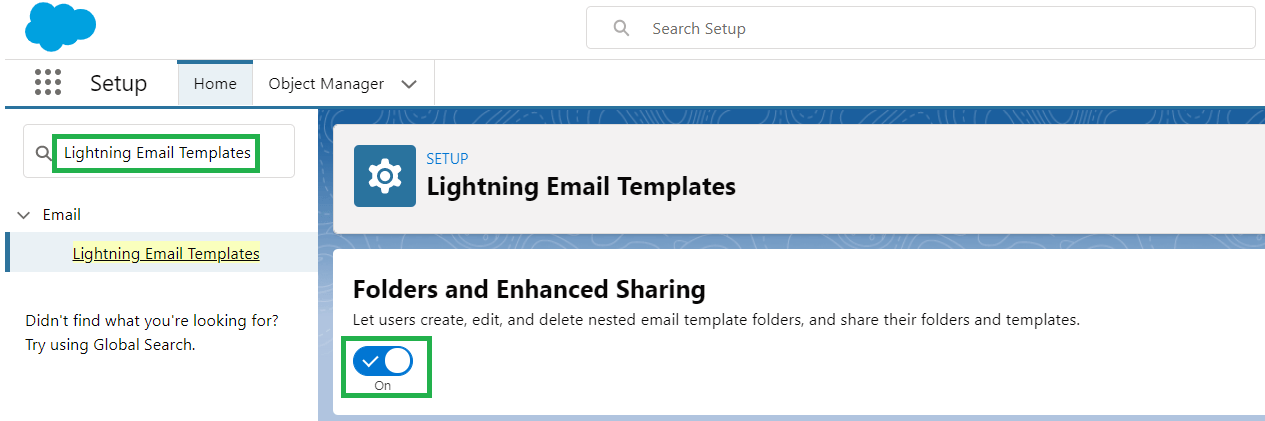Click the Setup app name label
1265x421 pixels.
coord(118,84)
